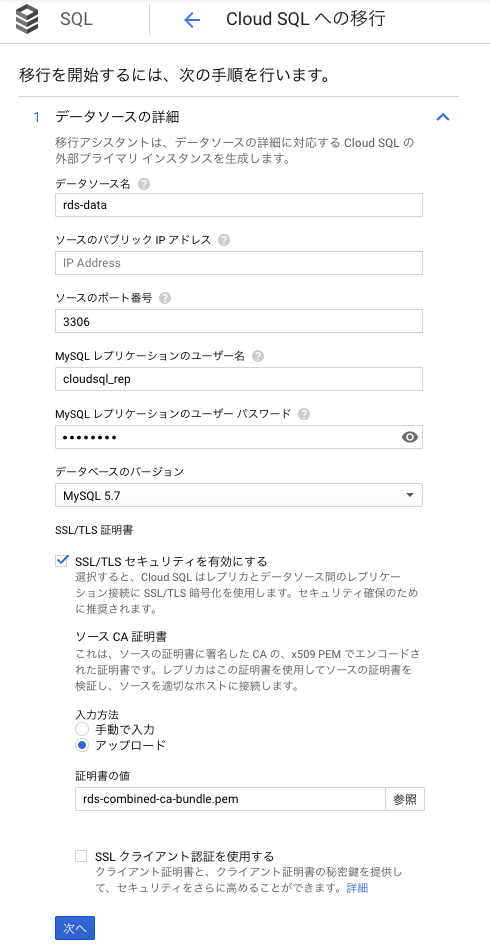Select the アップロード radio option

(x=82, y=745)
